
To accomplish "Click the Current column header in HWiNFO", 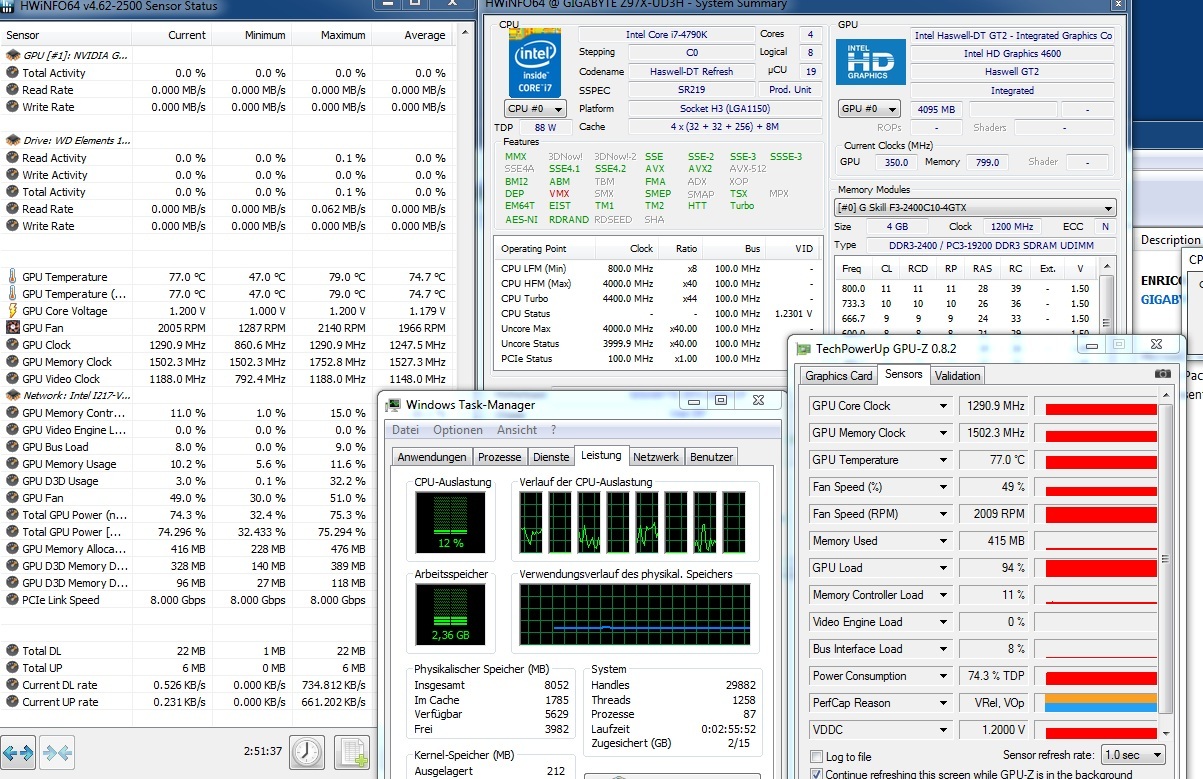I will point(172,35).
